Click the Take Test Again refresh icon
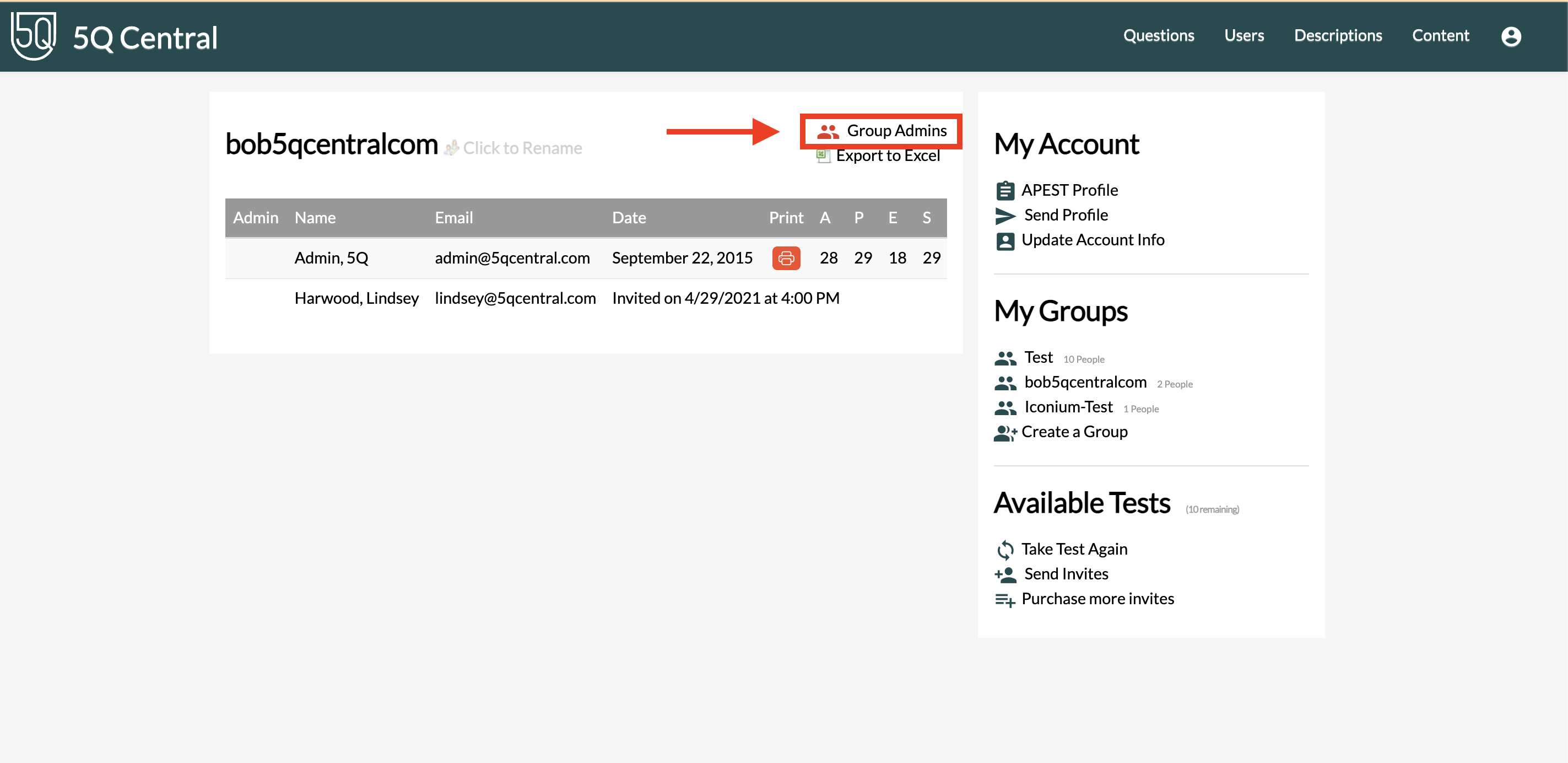This screenshot has width=1568, height=763. (1005, 550)
